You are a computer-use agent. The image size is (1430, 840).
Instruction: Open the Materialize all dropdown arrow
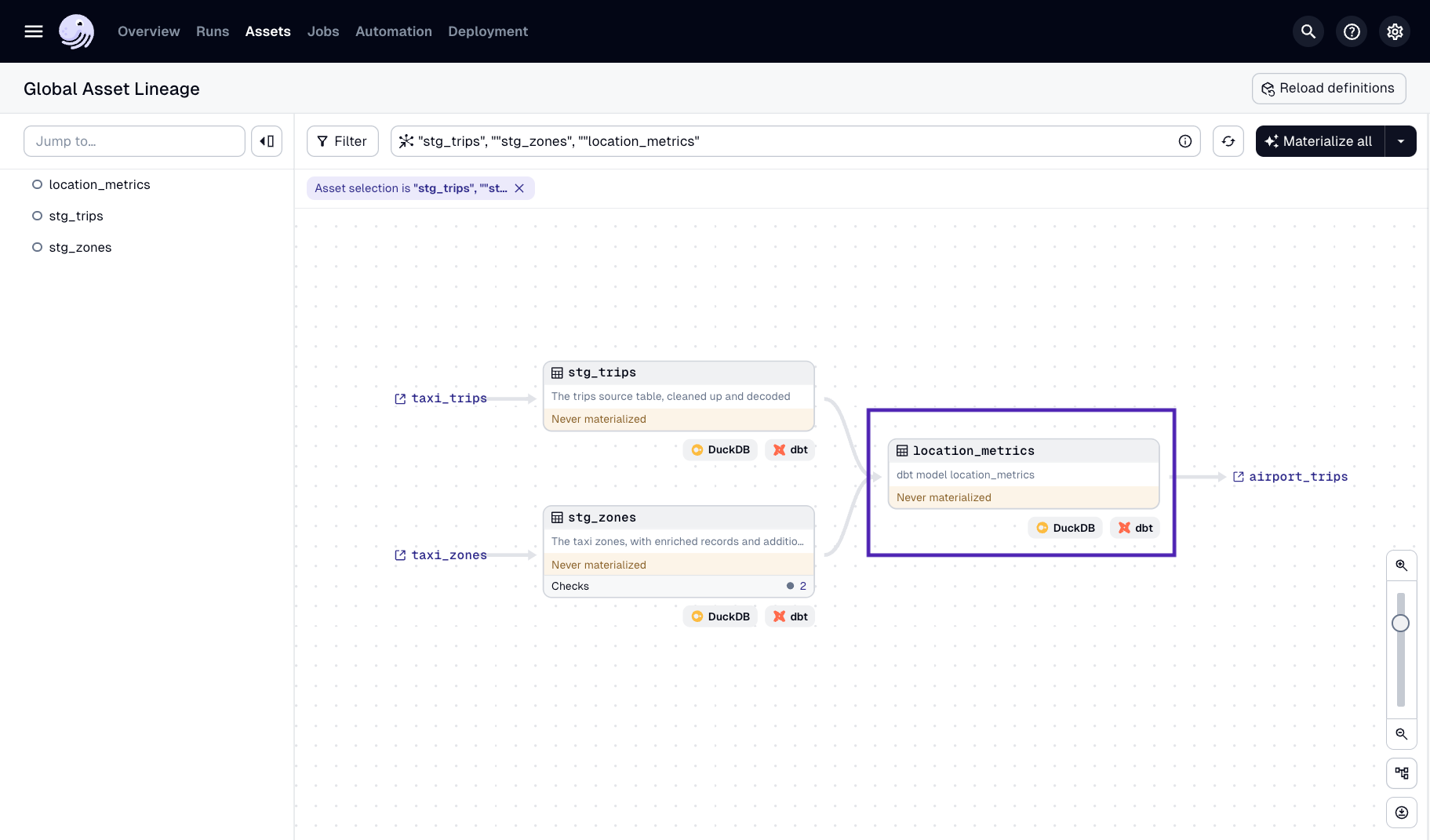[x=1402, y=141]
